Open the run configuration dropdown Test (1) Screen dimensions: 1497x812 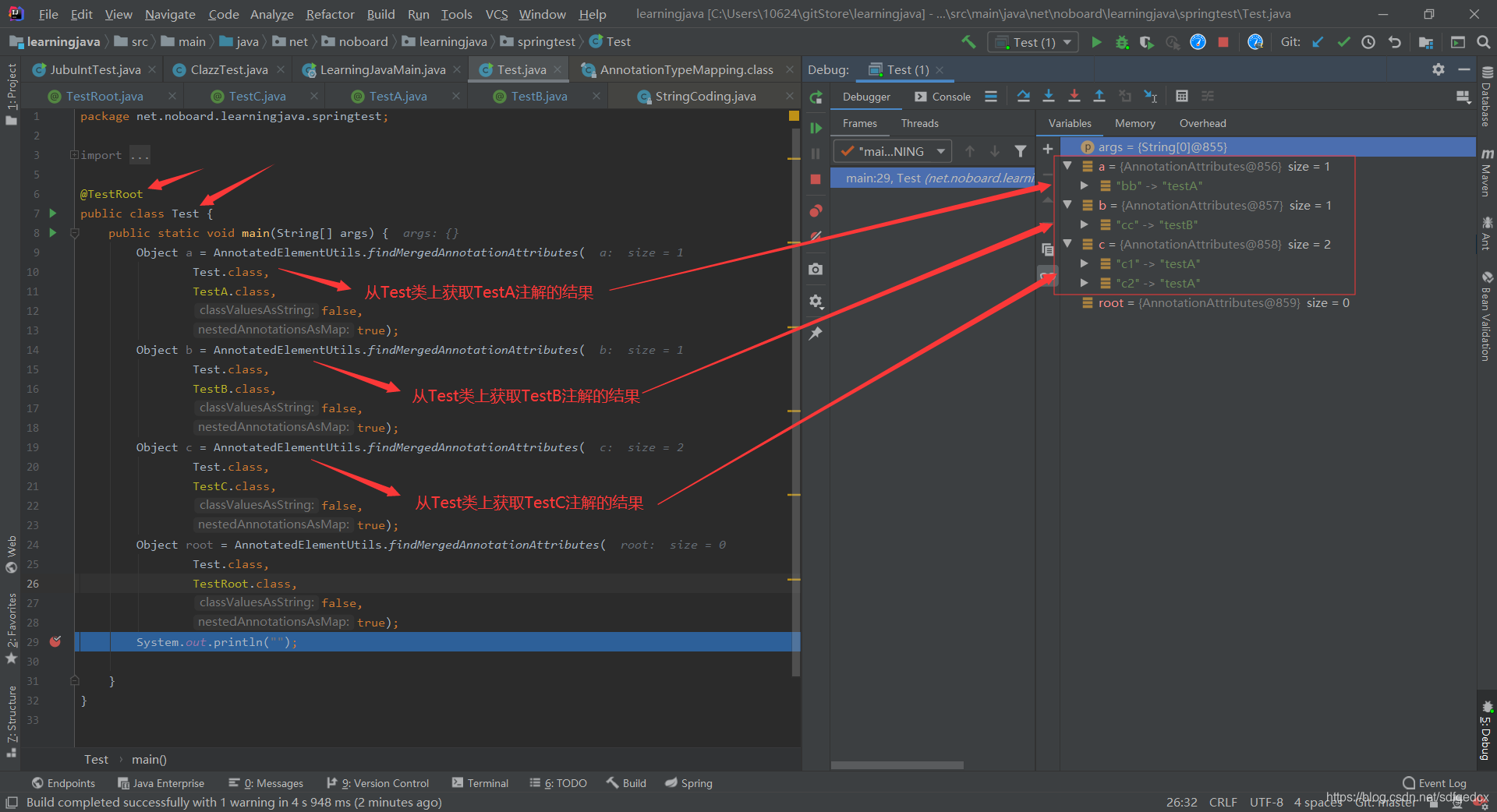(x=1033, y=42)
